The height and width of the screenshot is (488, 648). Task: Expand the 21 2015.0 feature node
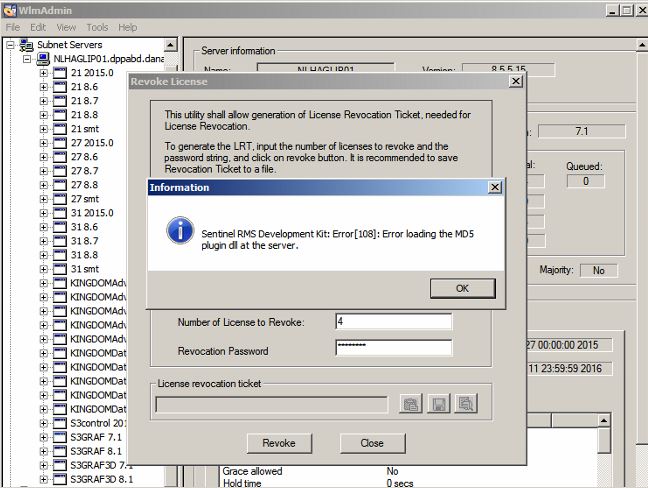tap(43, 73)
